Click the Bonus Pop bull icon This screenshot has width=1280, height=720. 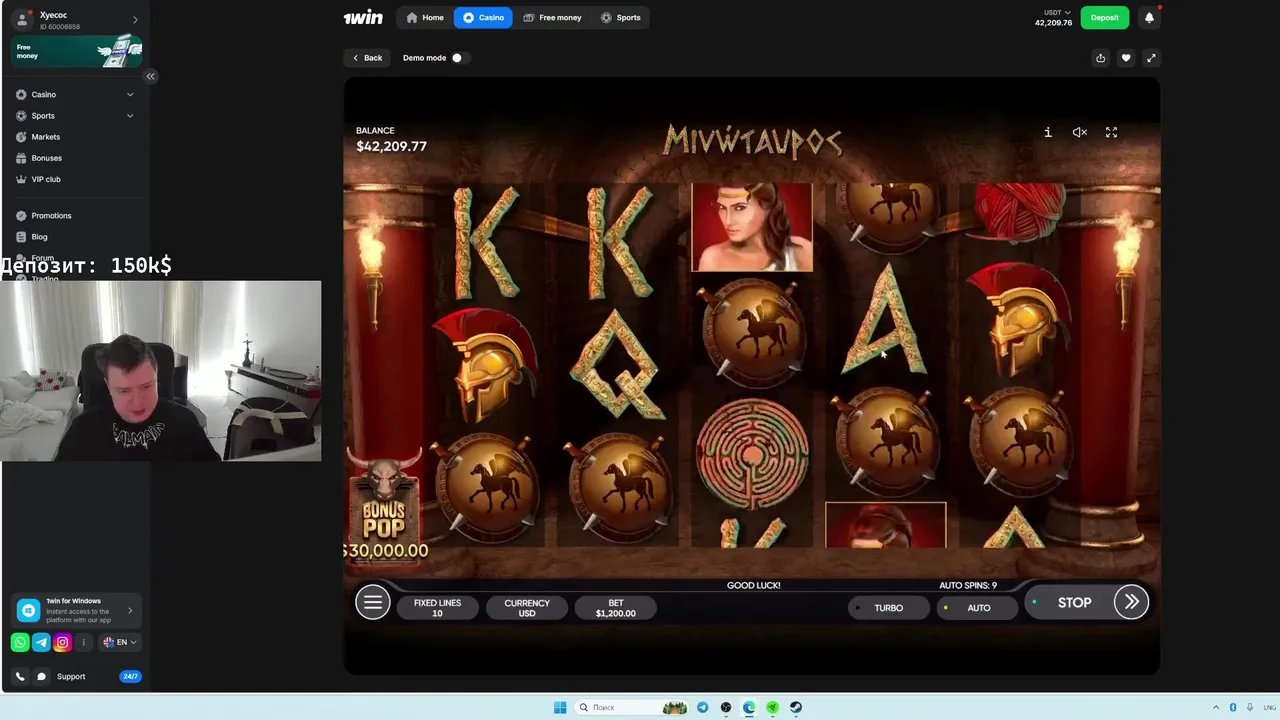pyautogui.click(x=385, y=505)
